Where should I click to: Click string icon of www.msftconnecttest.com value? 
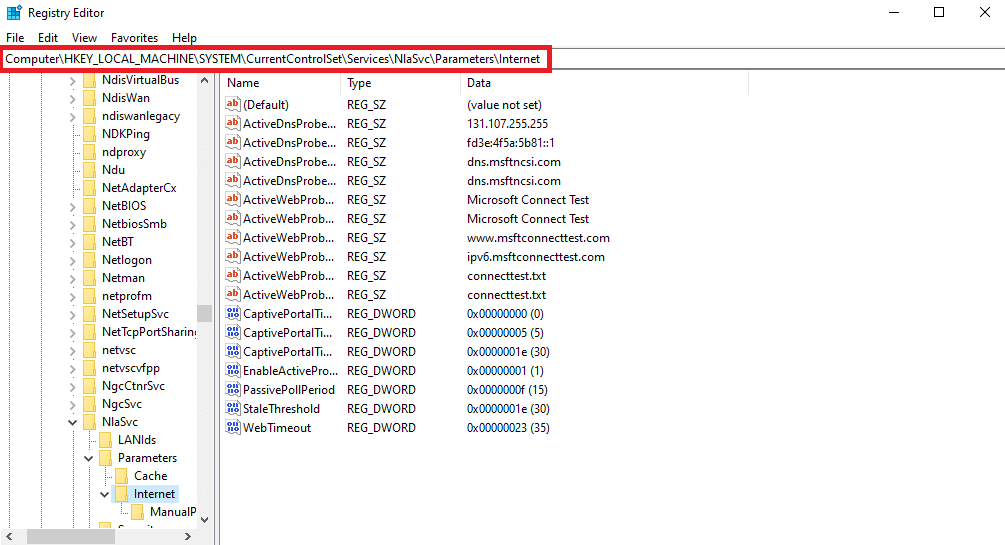[x=233, y=237]
